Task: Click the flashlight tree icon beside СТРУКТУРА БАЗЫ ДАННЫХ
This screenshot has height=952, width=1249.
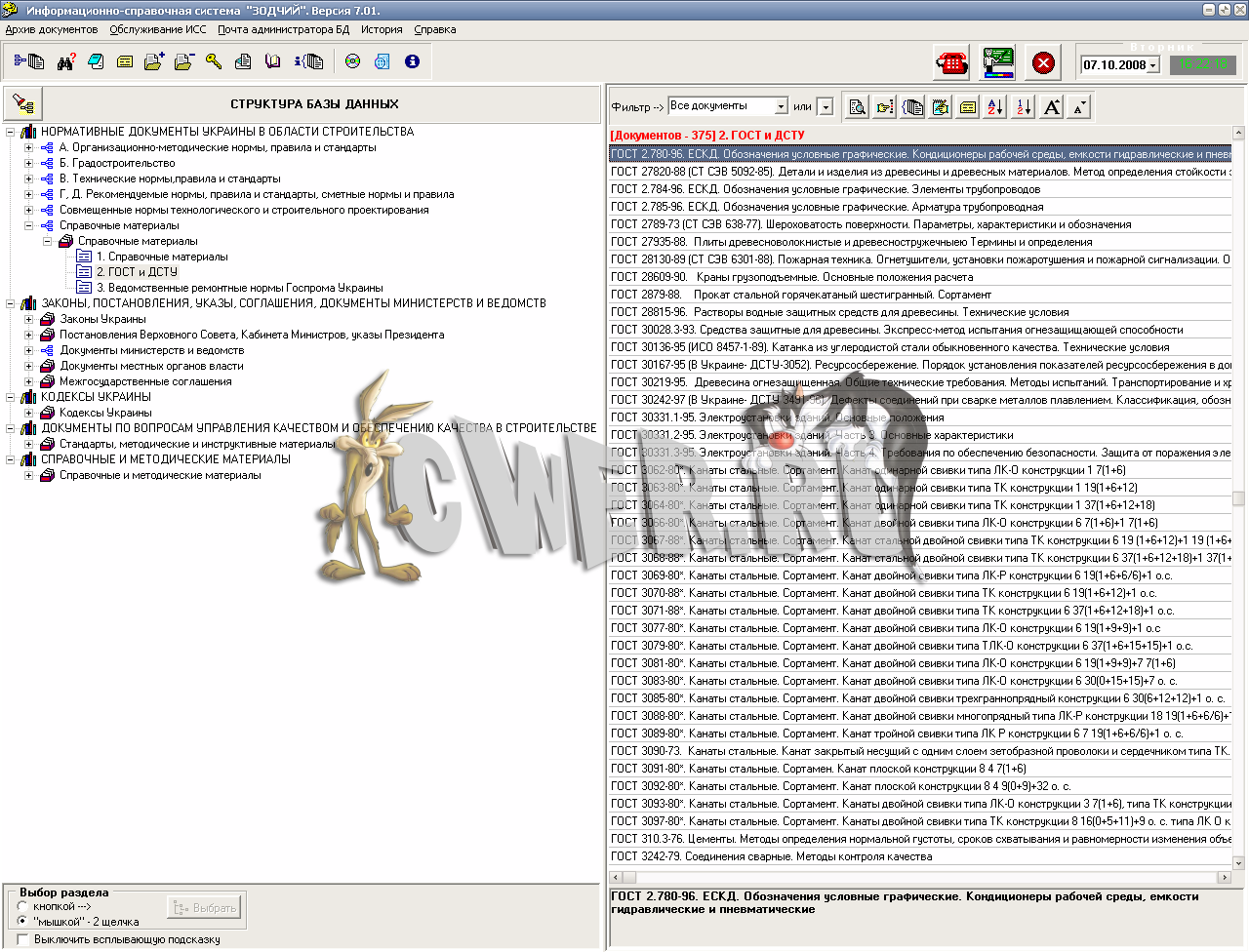Action: click(x=23, y=104)
